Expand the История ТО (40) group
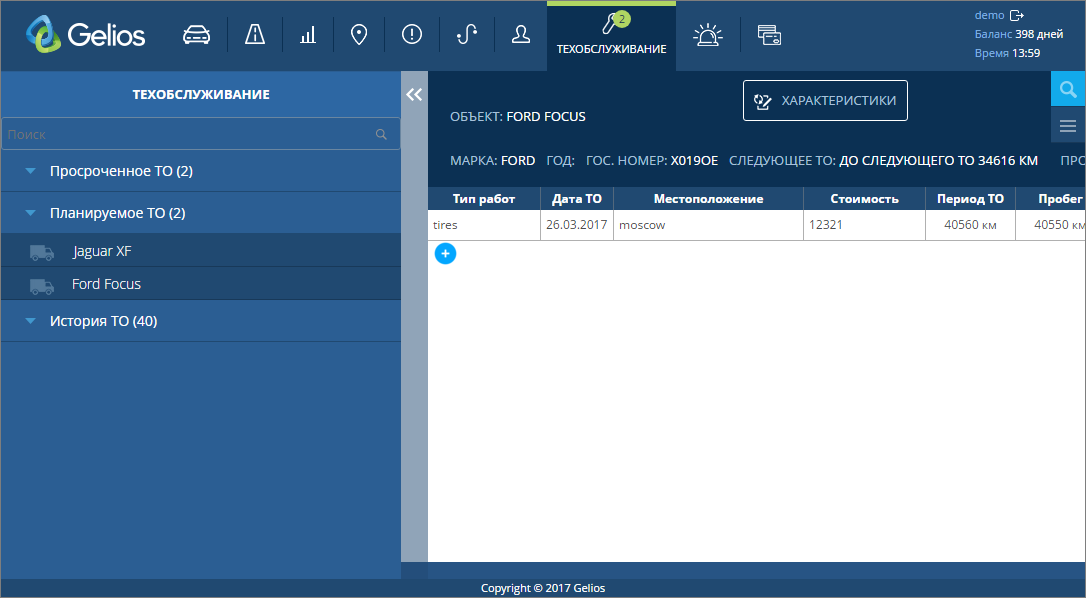The height and width of the screenshot is (598, 1086). [31, 322]
